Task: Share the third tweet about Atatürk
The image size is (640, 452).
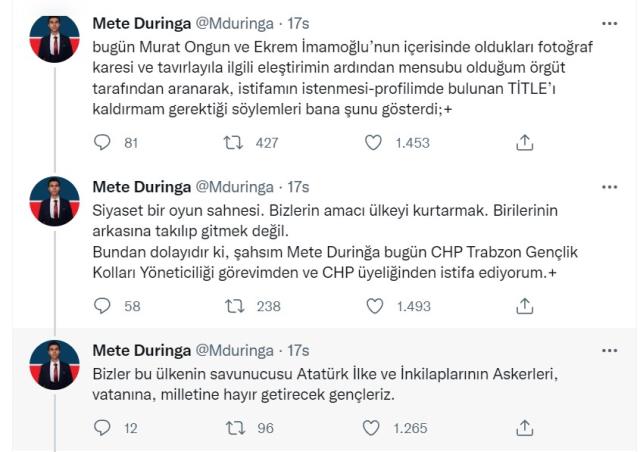Action: click(x=524, y=428)
